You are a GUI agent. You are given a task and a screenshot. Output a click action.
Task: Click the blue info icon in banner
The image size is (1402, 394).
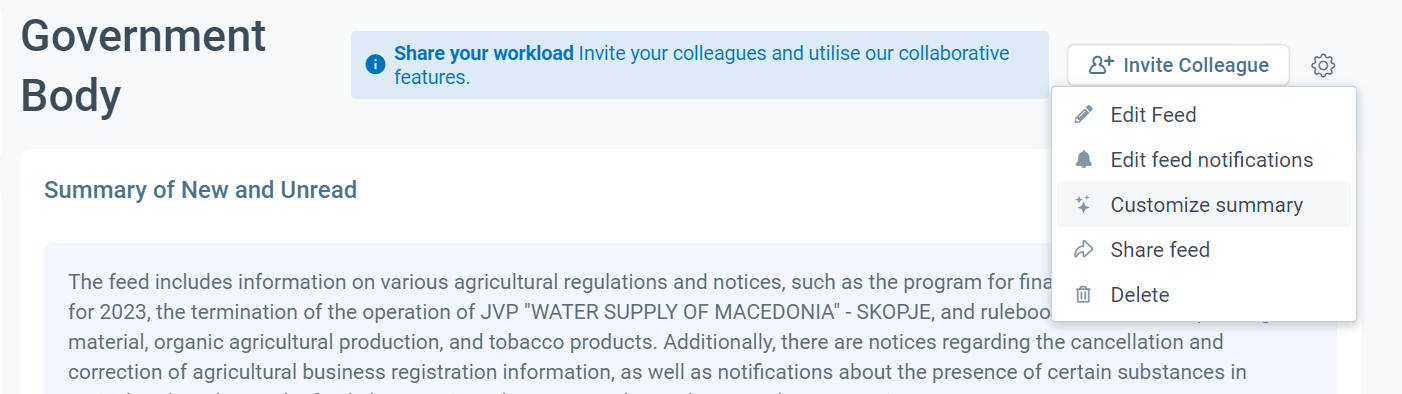click(375, 65)
